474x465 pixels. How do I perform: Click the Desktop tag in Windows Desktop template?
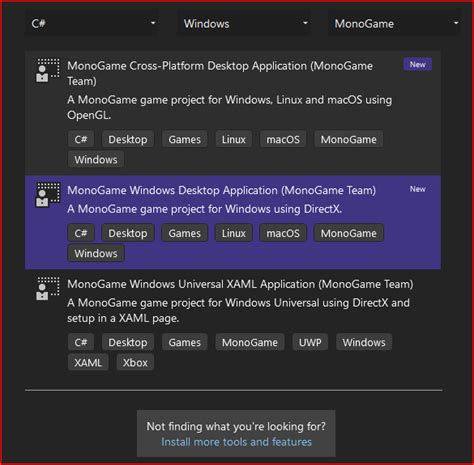point(128,233)
